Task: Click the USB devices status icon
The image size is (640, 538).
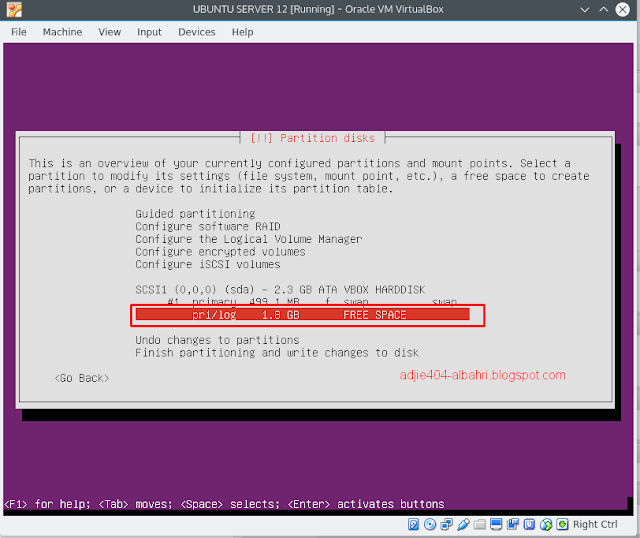Action: pyautogui.click(x=463, y=524)
